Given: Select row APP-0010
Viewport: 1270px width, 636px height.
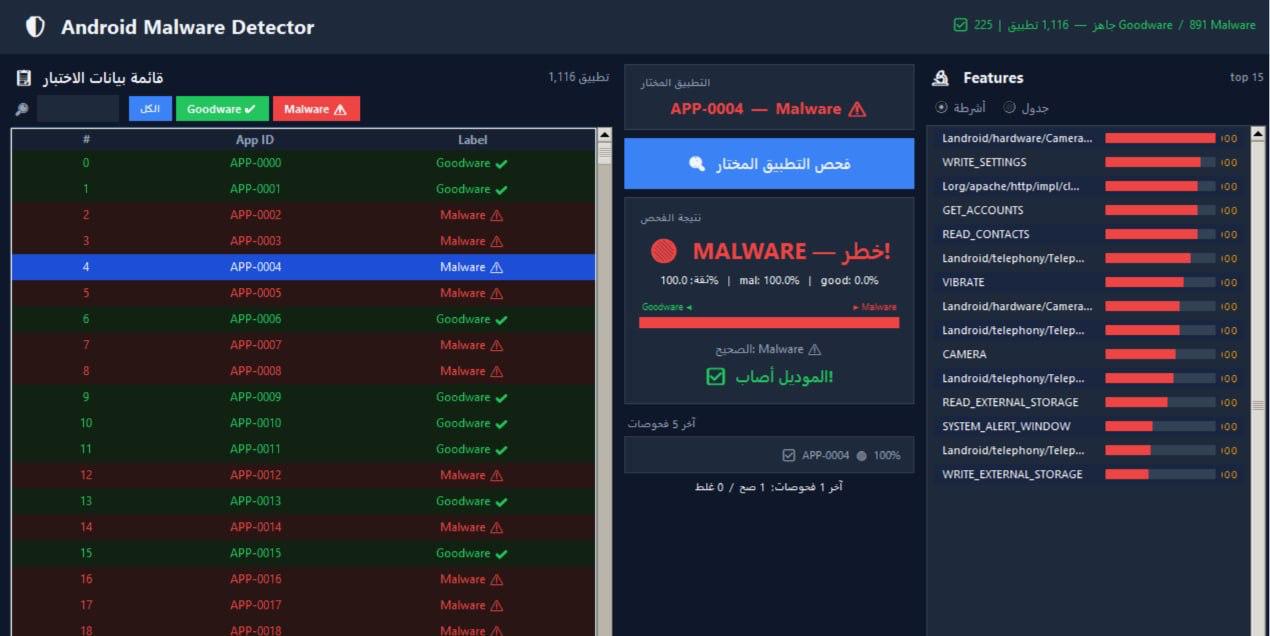Looking at the screenshot, I should pos(303,423).
